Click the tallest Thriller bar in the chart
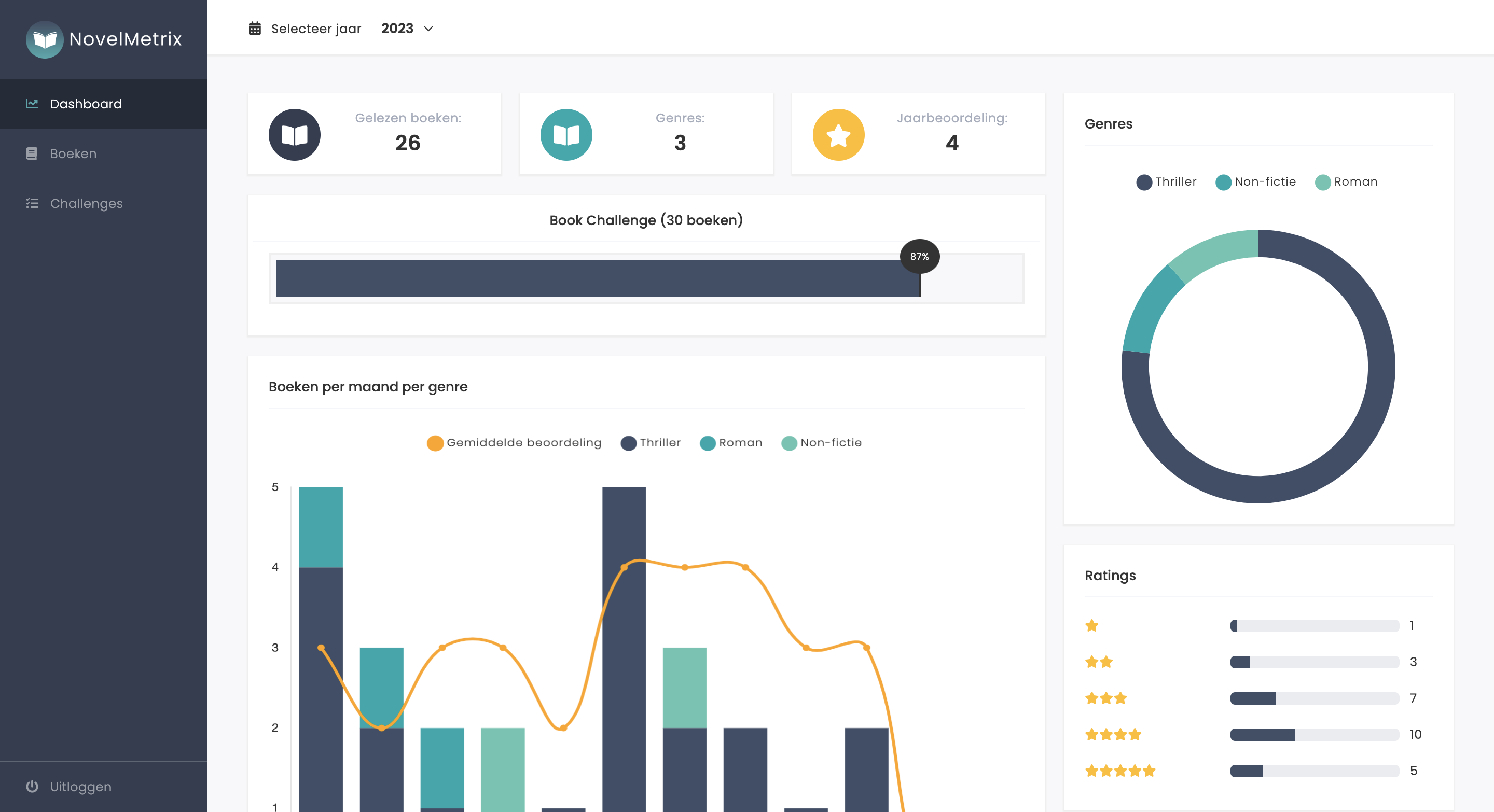This screenshot has width=1494, height=812. point(624,649)
